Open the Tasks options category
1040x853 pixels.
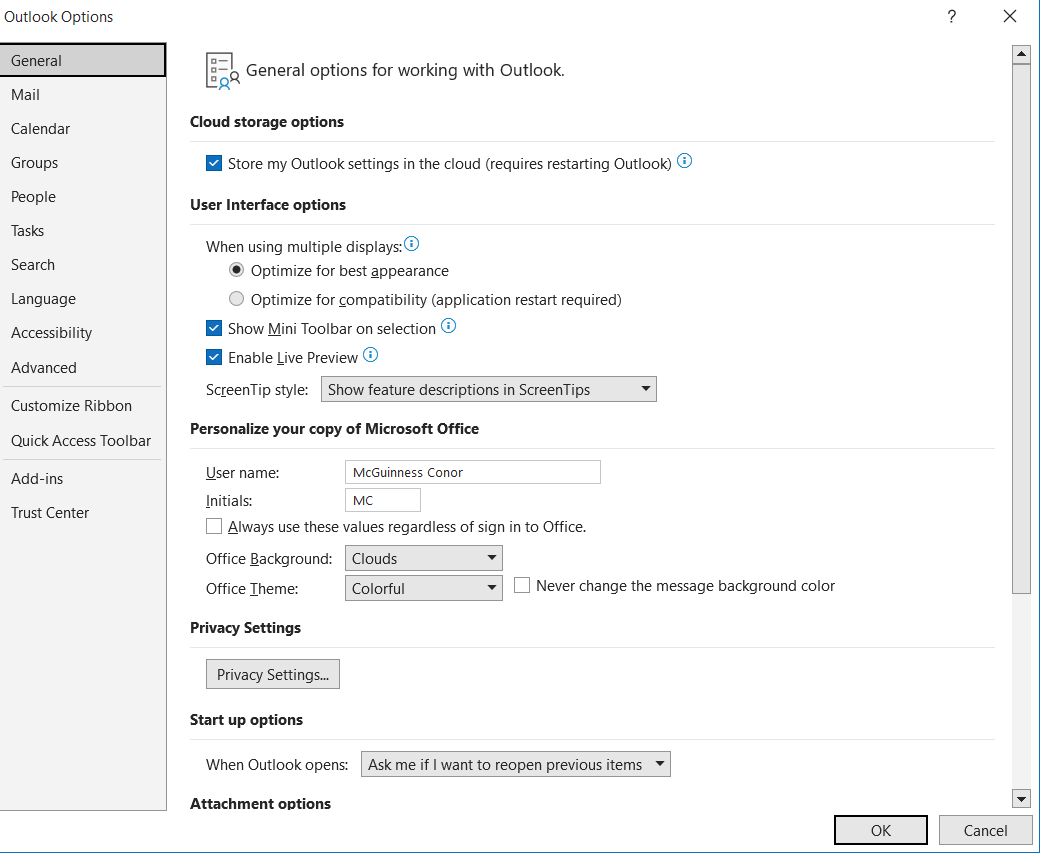83,231
